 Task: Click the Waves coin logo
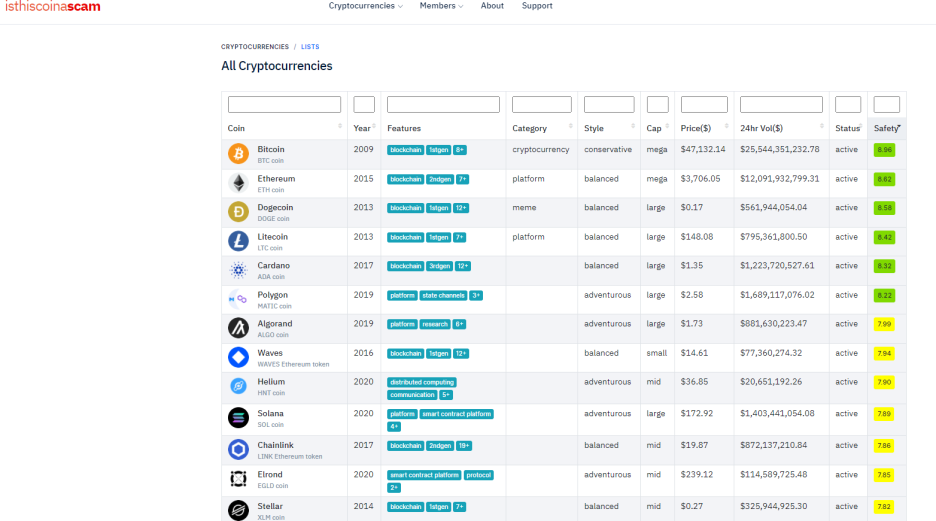(x=238, y=357)
